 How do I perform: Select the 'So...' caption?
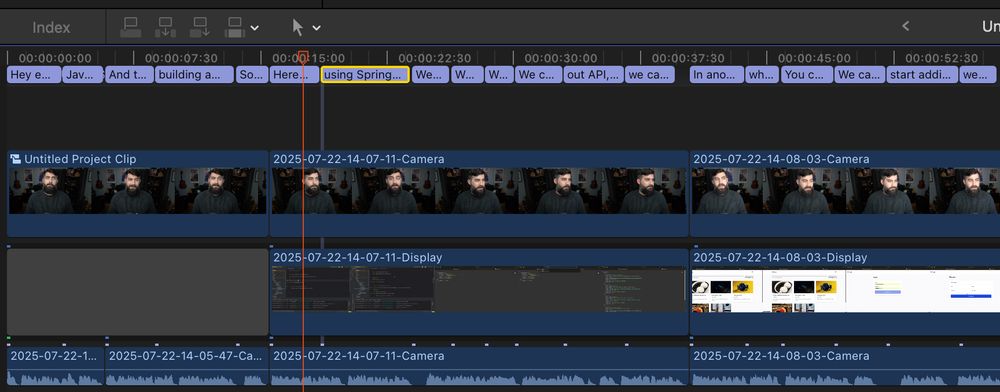(x=253, y=75)
